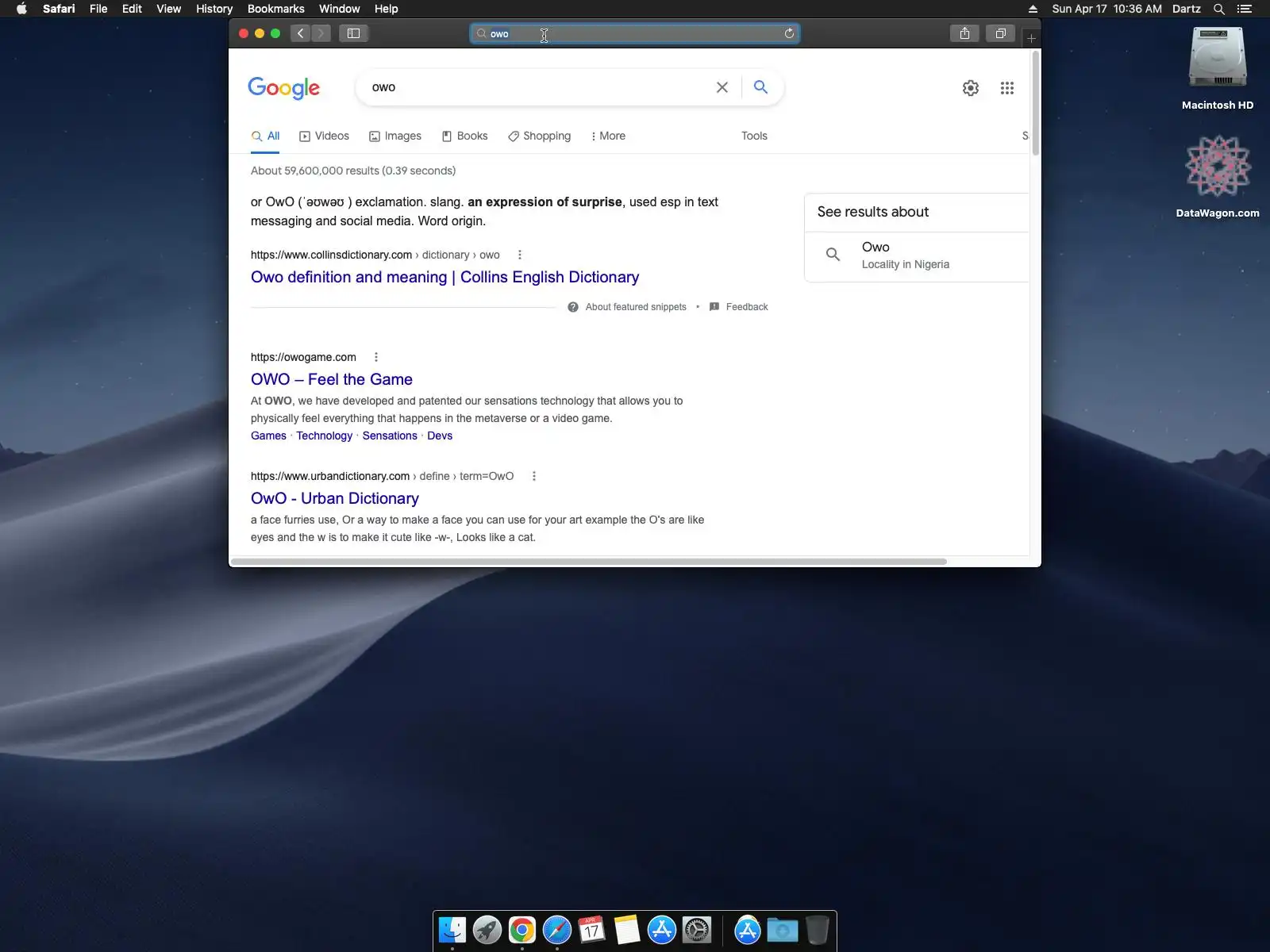Reload the page from the address bar
Viewport: 1270px width, 952px height.
pos(789,33)
